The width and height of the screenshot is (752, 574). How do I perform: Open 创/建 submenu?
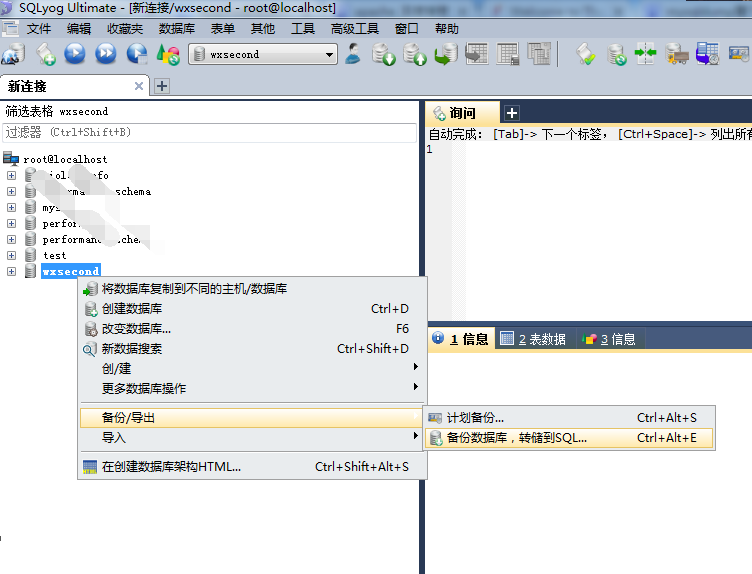(252, 368)
